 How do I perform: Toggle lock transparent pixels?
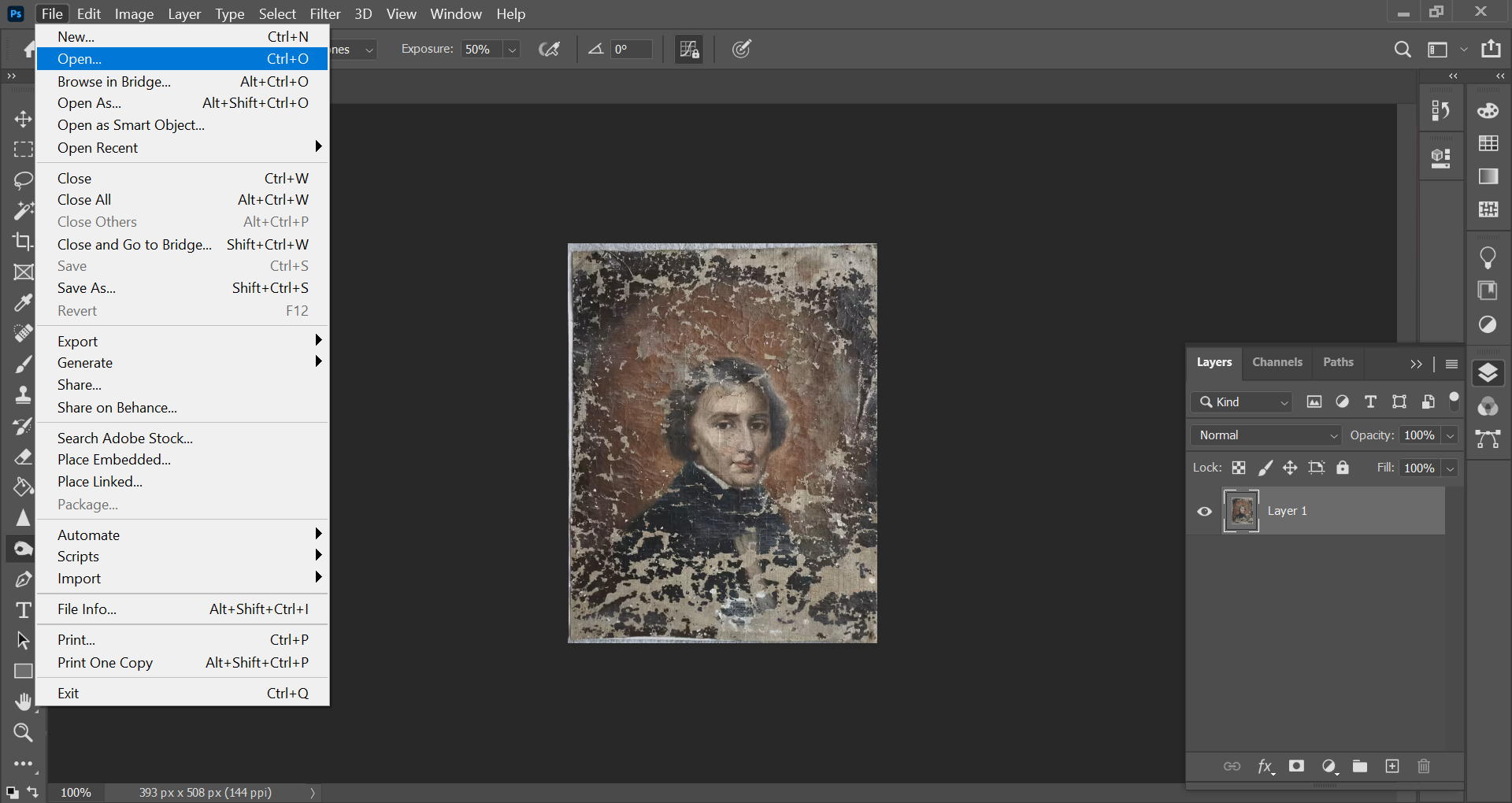pos(1239,468)
